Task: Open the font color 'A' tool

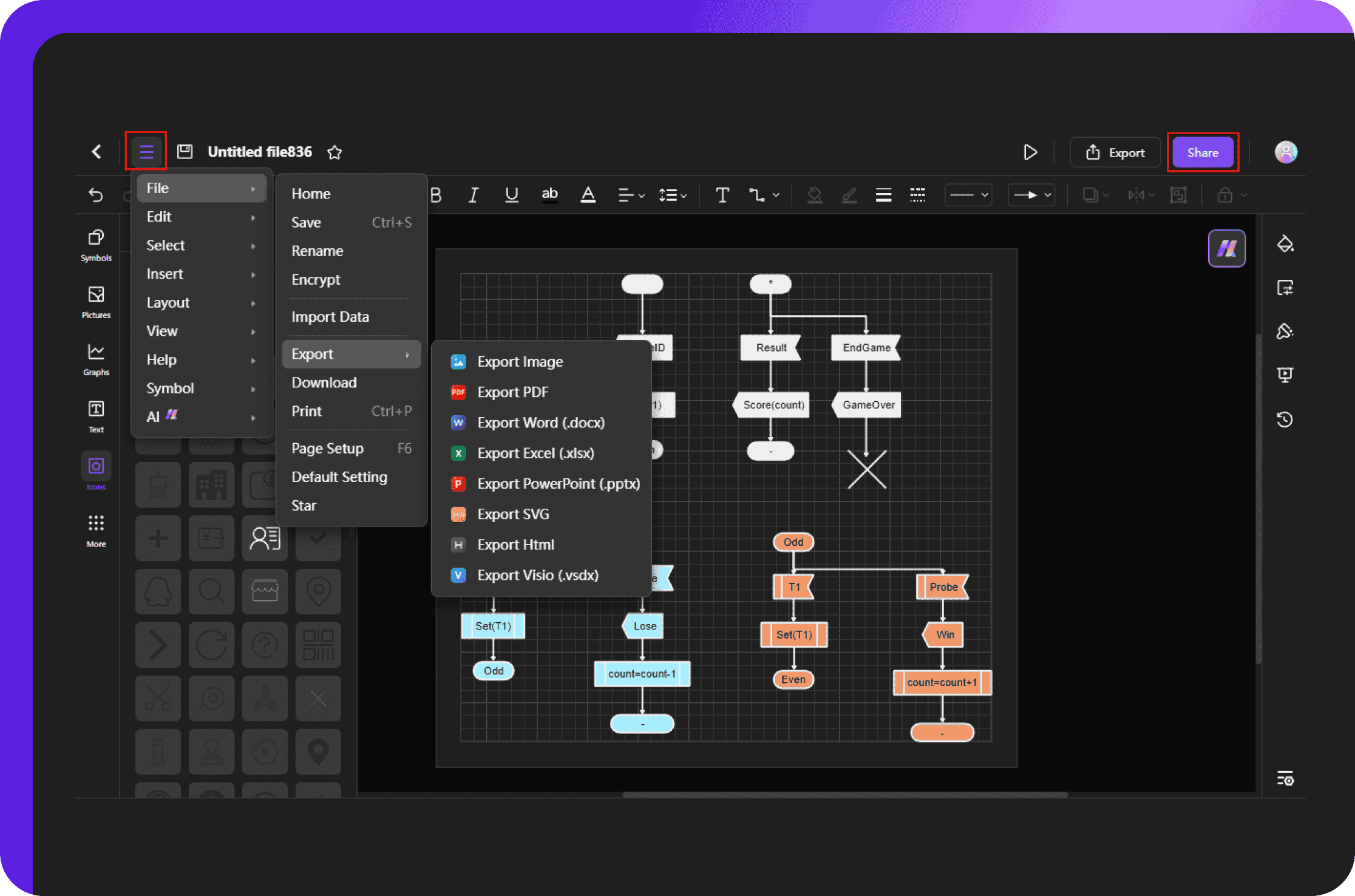Action: click(x=588, y=195)
